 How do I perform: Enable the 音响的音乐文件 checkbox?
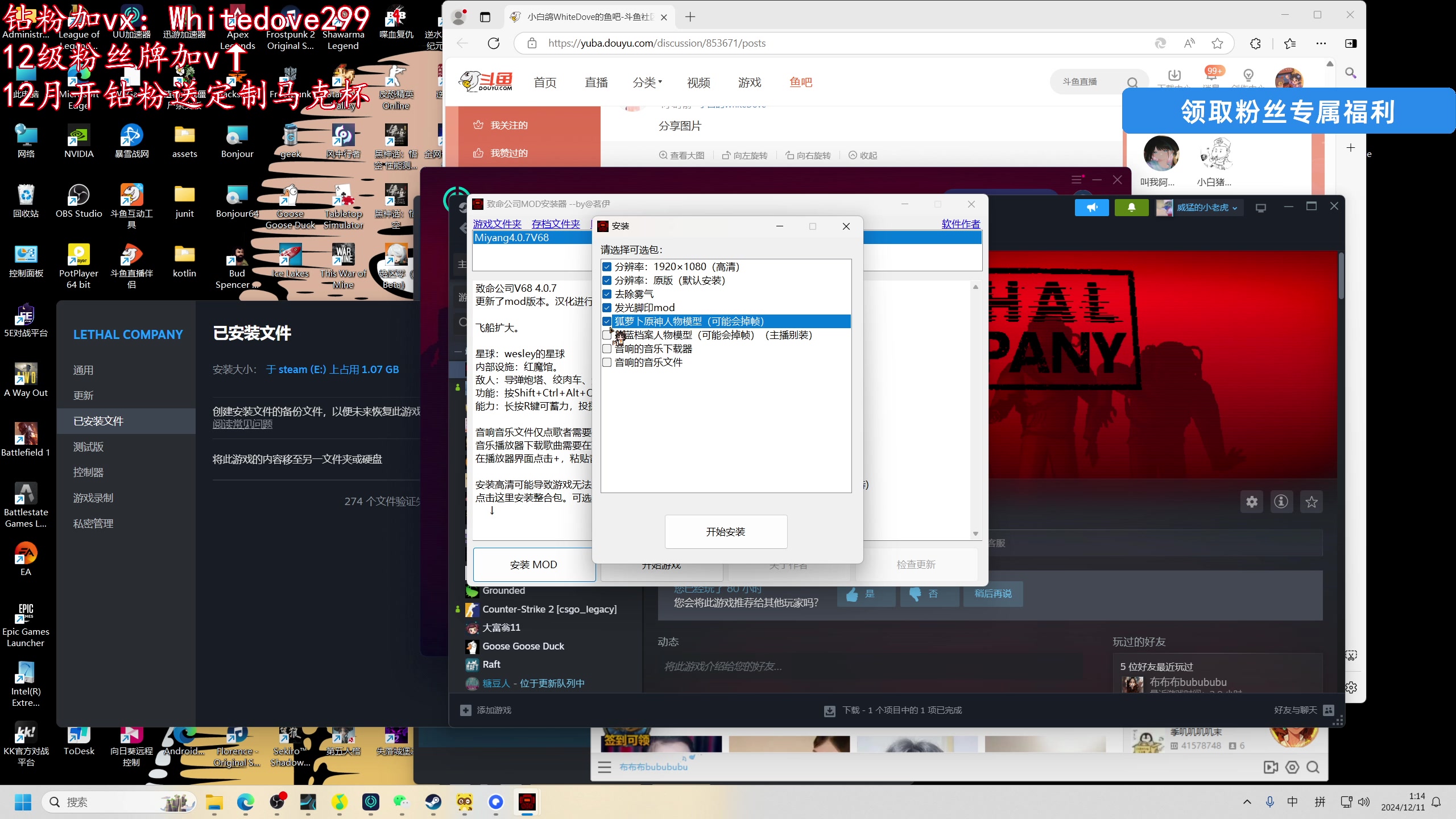click(x=607, y=362)
